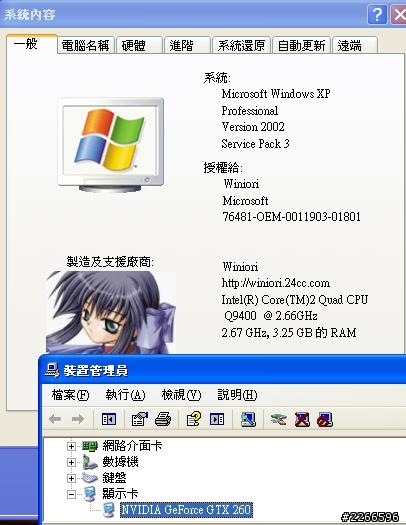Image resolution: width=406 pixels, height=525 pixels.
Task: Click the NVIDIA GeForce GTX 260 device icon
Action: click(109, 510)
